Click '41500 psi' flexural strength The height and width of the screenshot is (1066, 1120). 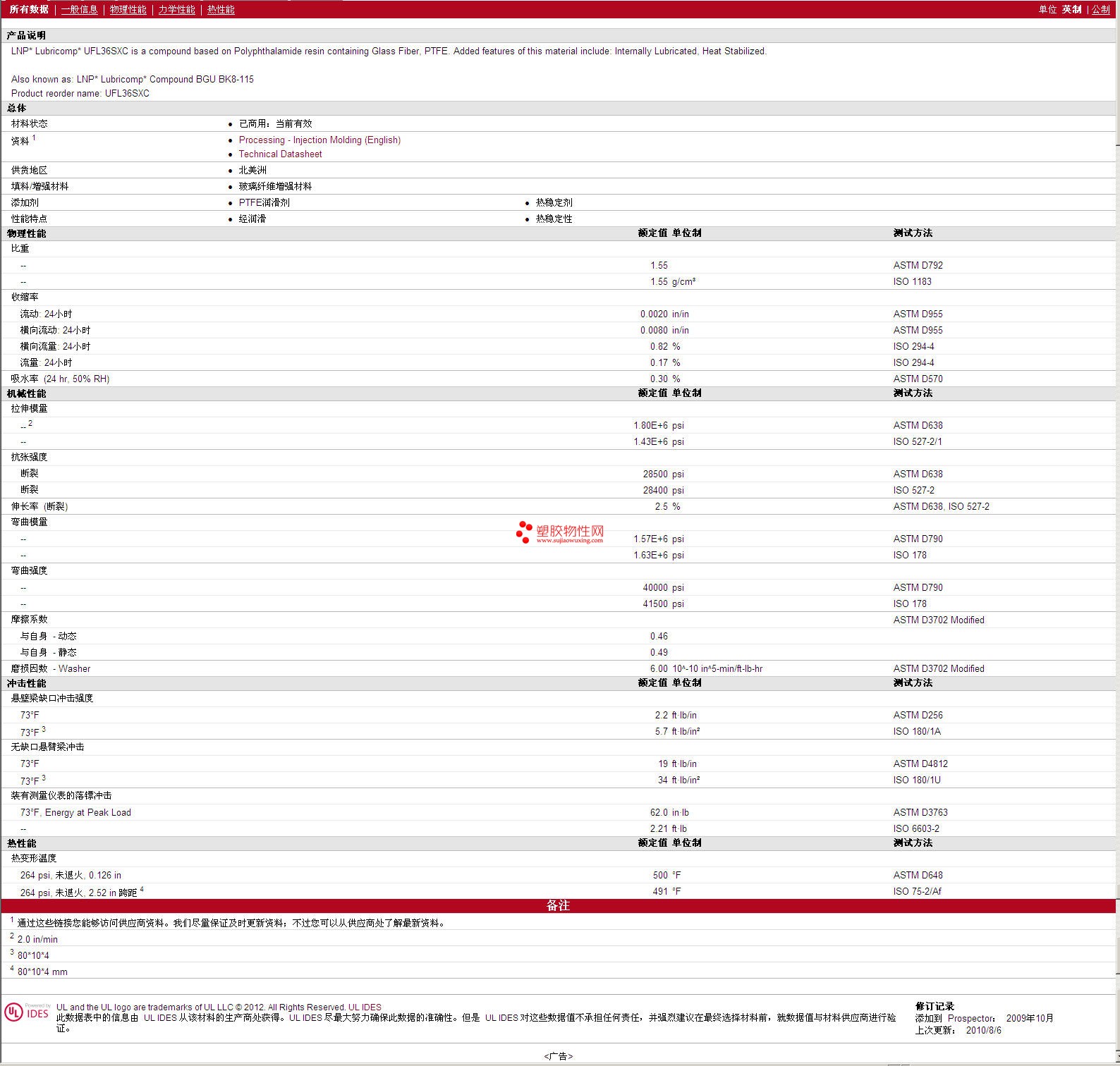664,604
